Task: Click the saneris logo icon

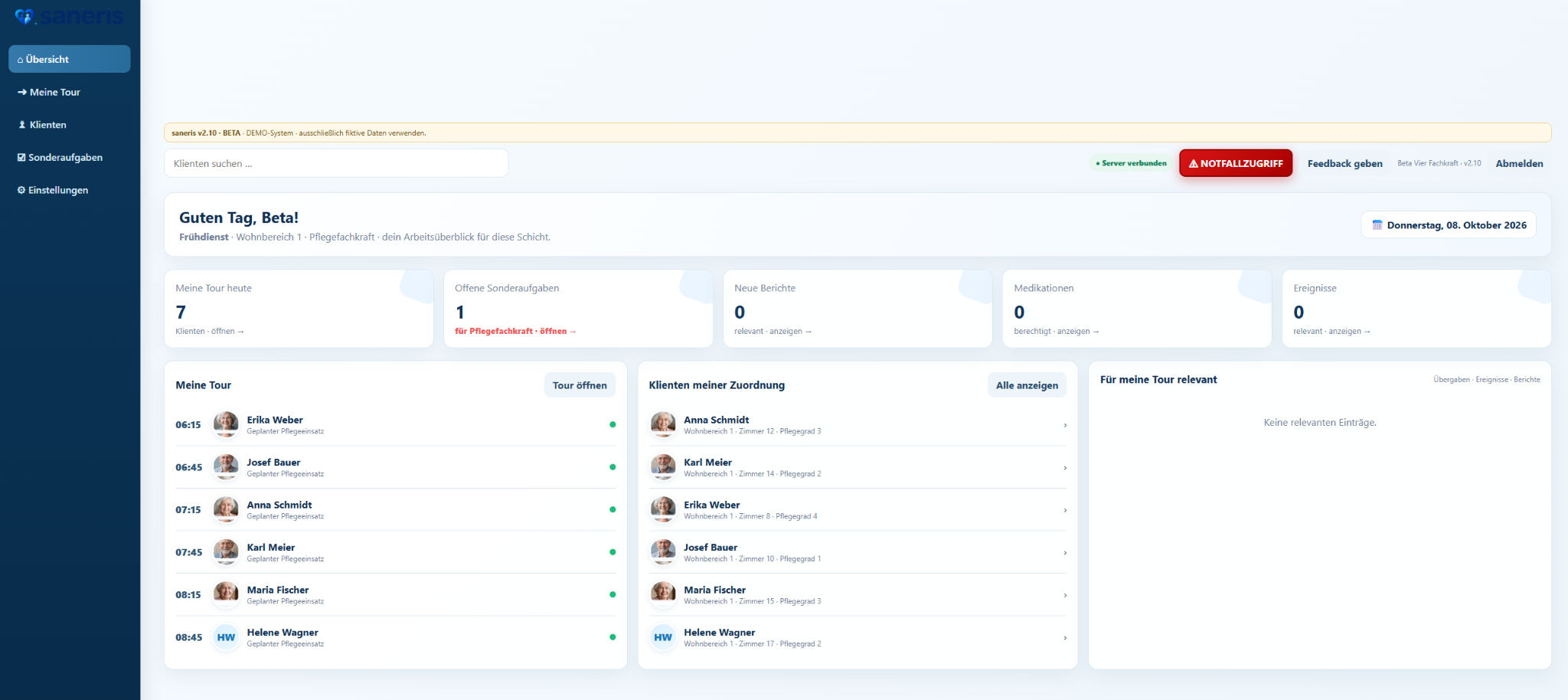Action: [x=24, y=16]
